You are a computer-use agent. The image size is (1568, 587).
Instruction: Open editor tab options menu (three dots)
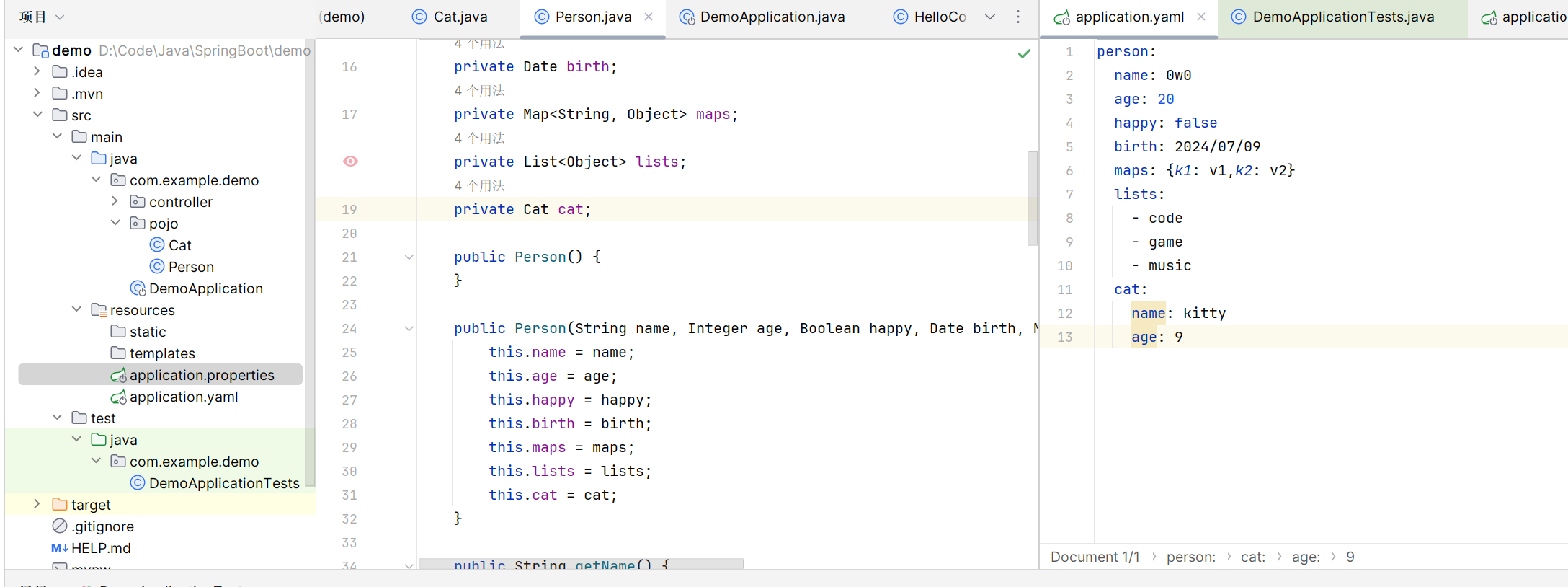tap(1018, 17)
